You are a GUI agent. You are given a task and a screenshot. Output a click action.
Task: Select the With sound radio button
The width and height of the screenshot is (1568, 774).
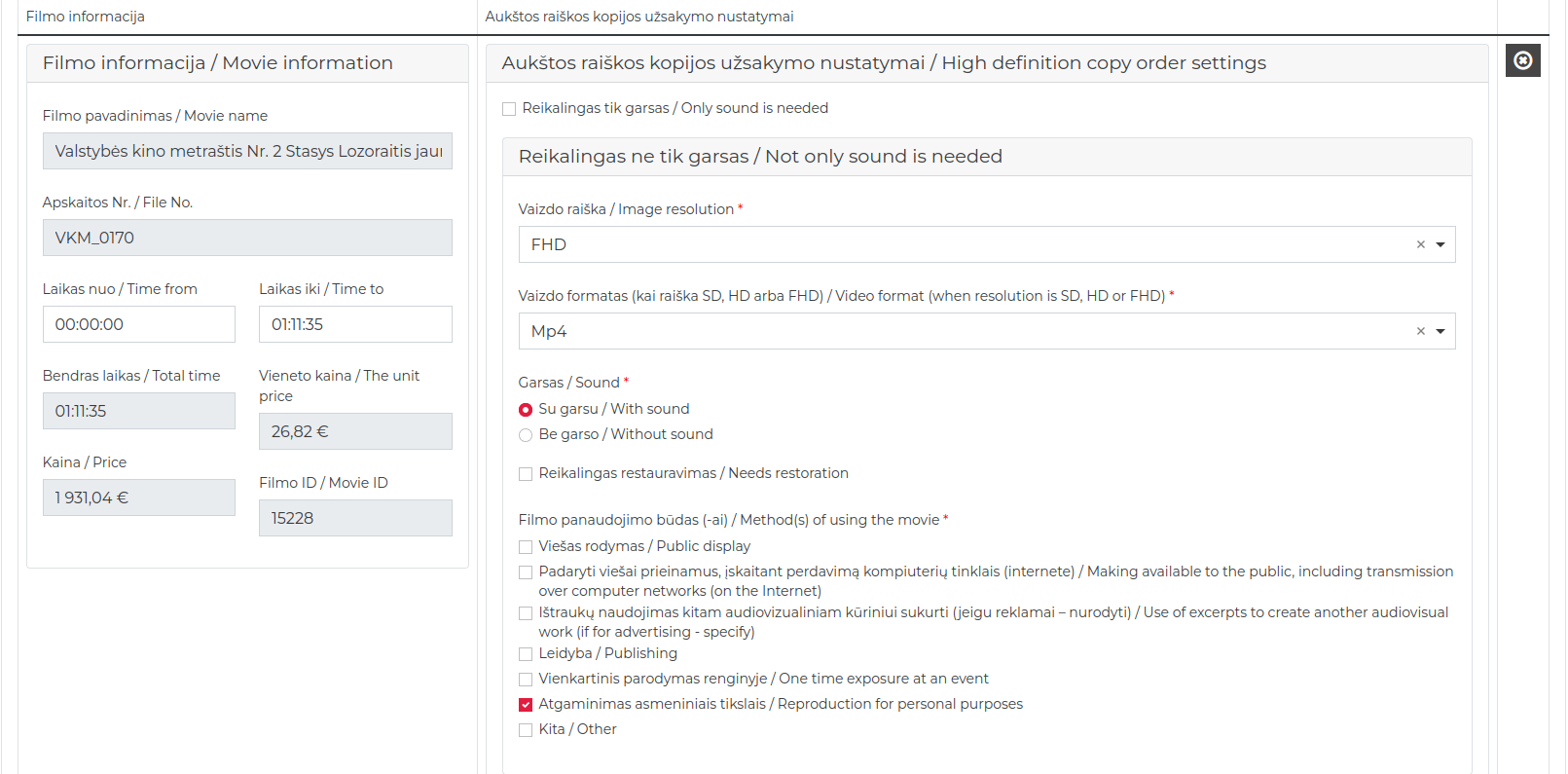(x=526, y=410)
